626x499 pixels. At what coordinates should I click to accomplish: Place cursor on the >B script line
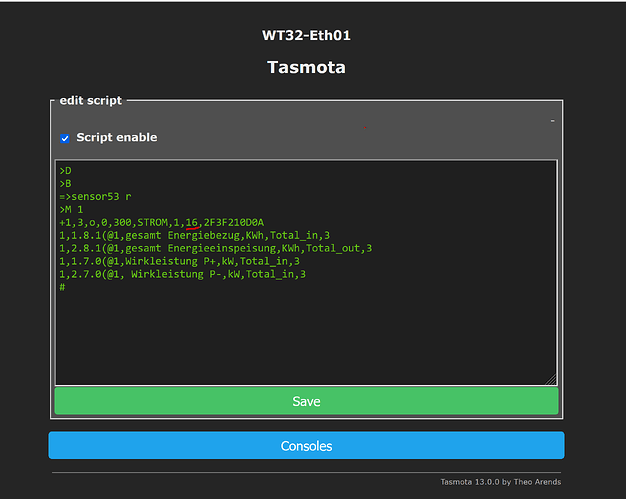(65, 184)
